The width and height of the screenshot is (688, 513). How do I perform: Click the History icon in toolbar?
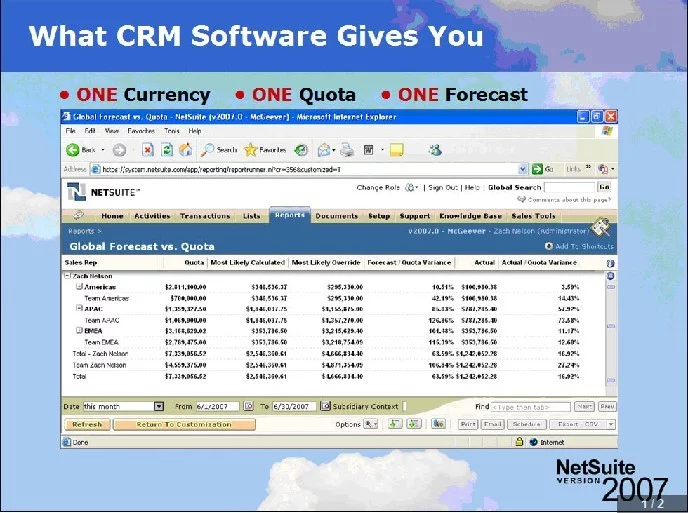[x=301, y=150]
